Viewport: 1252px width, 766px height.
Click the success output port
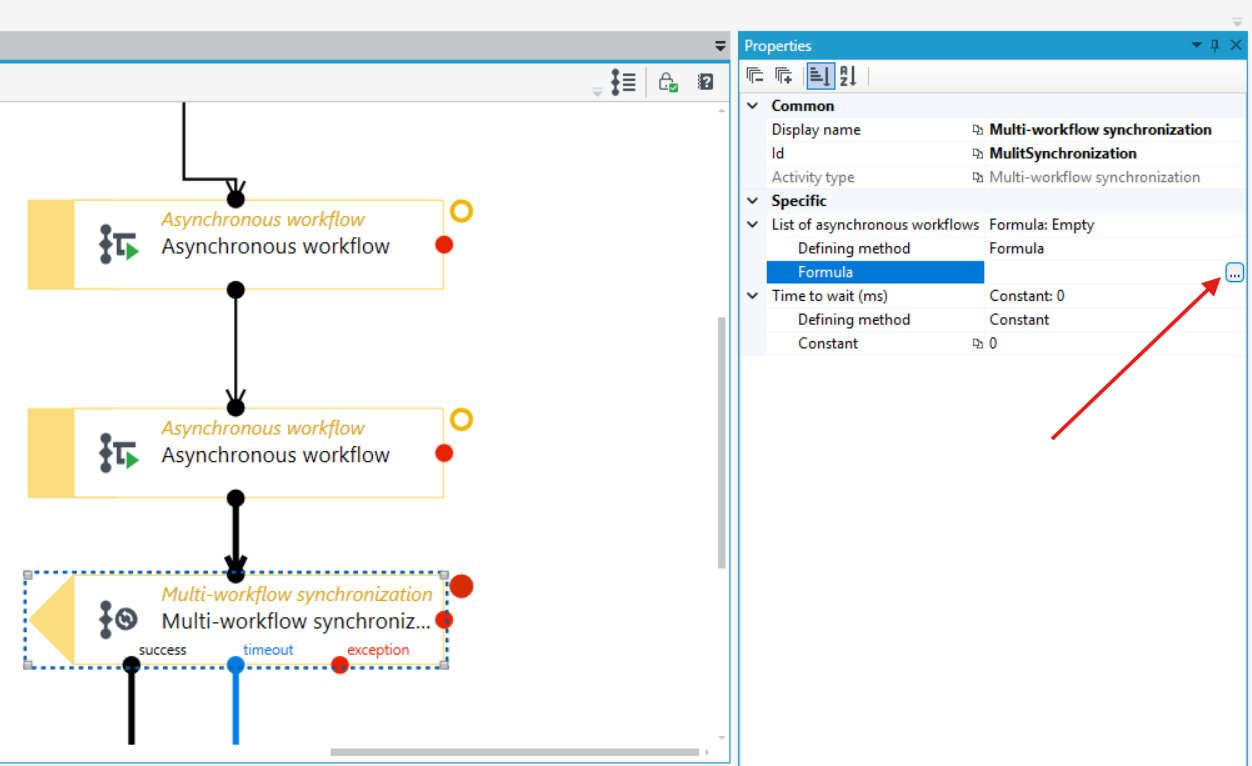[x=131, y=665]
